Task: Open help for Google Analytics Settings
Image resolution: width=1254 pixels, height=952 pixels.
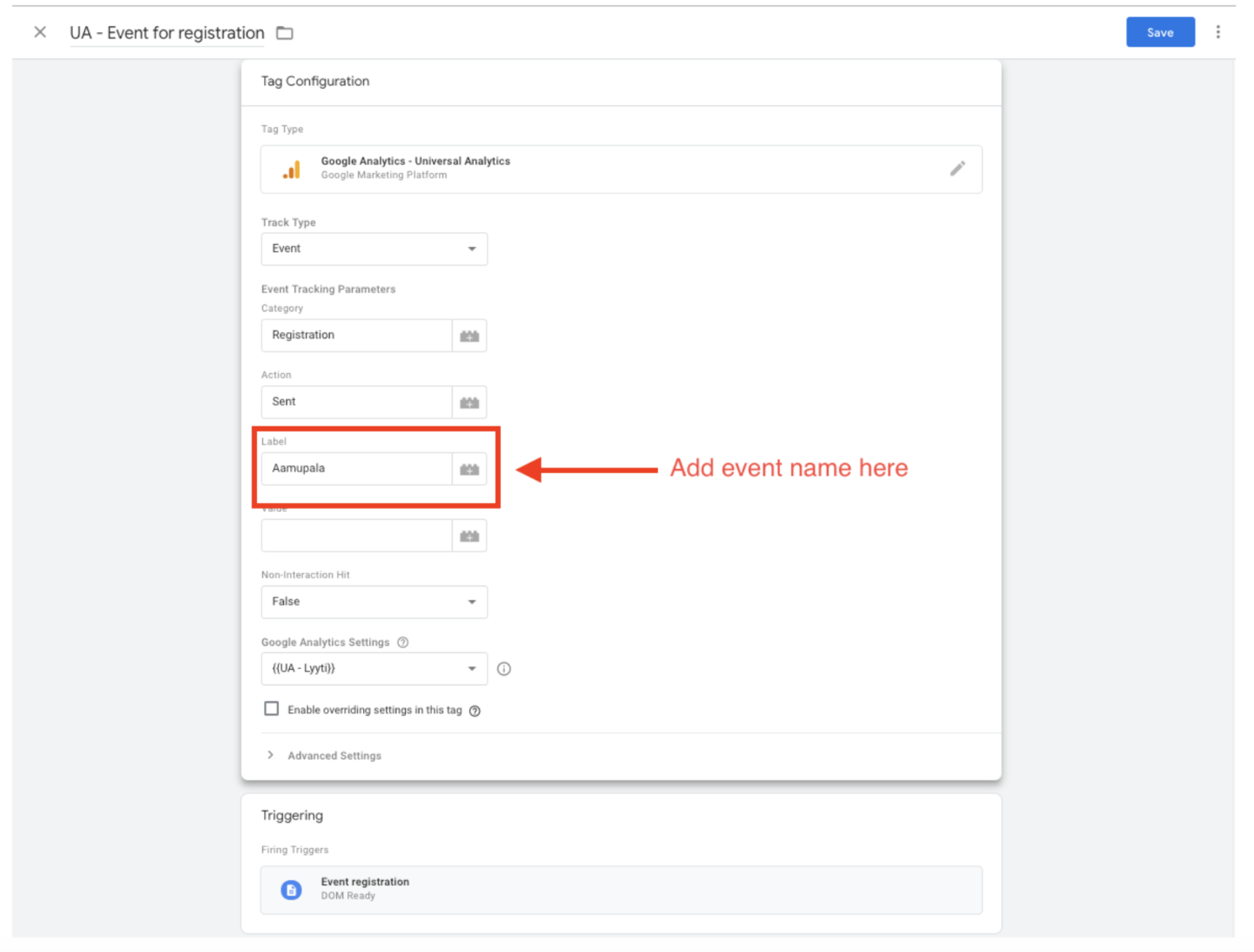Action: point(403,642)
